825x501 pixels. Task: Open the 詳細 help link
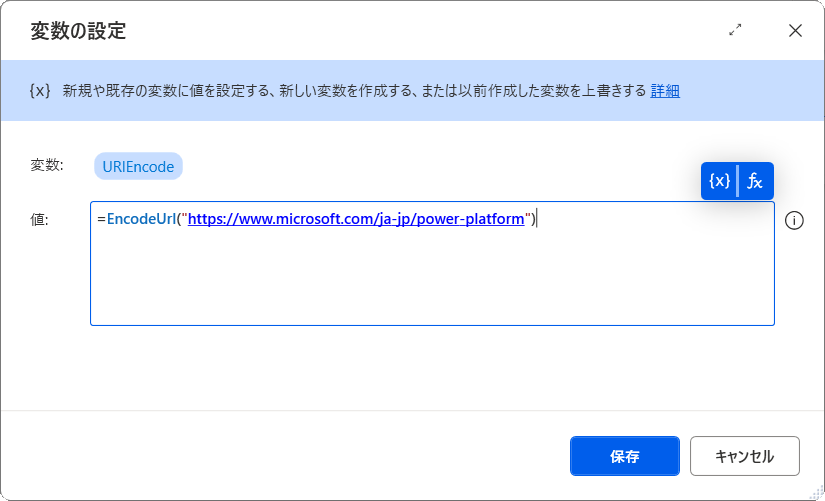(x=665, y=91)
